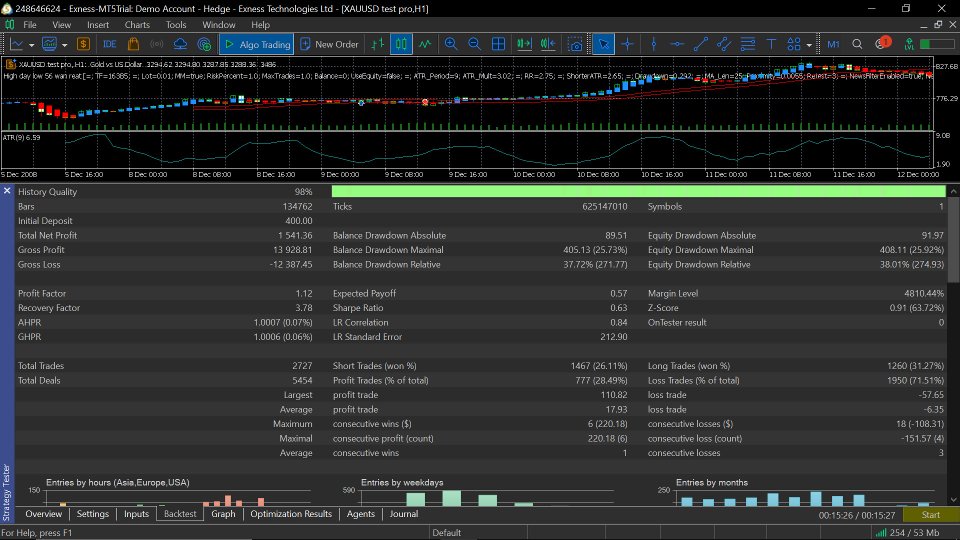Switch chart to line chart mode

coord(426,44)
